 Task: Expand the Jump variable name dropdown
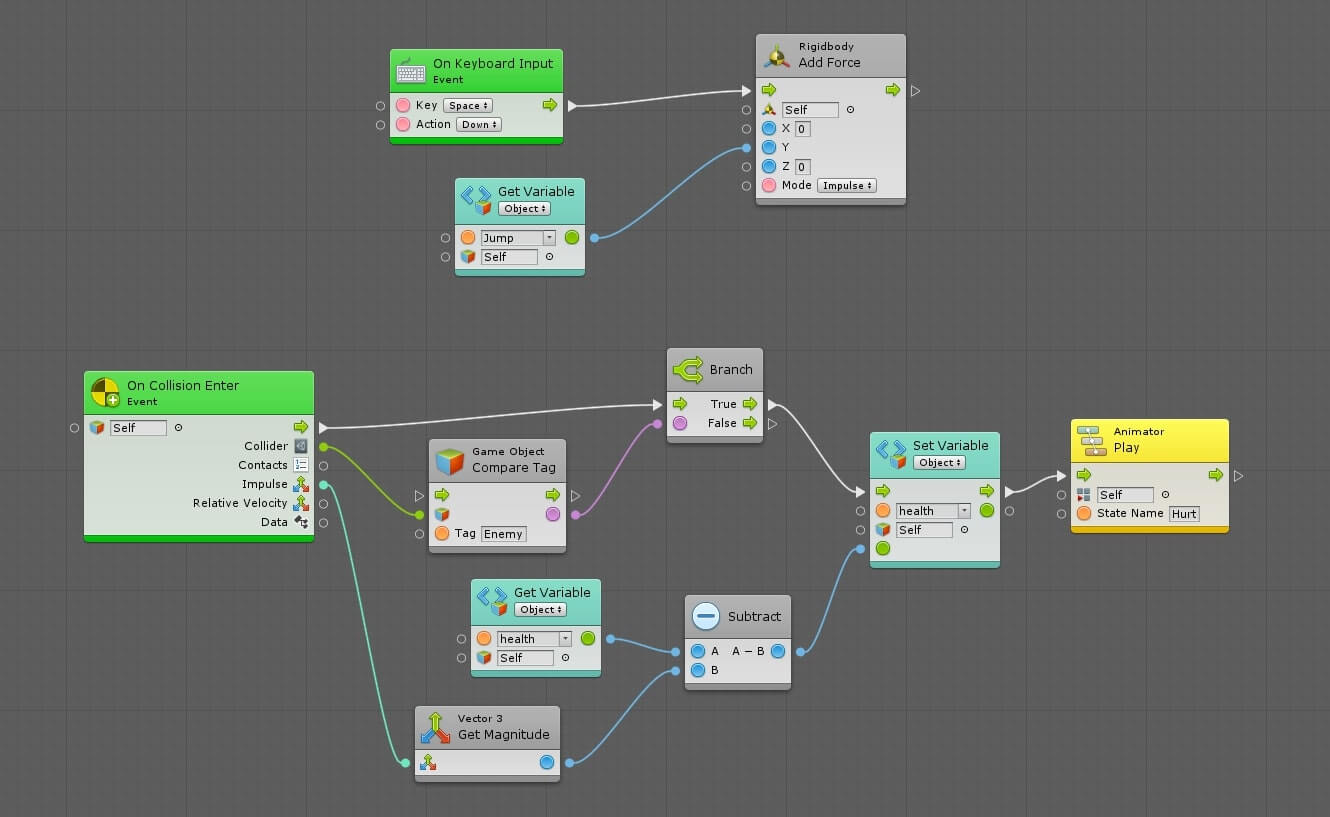549,238
